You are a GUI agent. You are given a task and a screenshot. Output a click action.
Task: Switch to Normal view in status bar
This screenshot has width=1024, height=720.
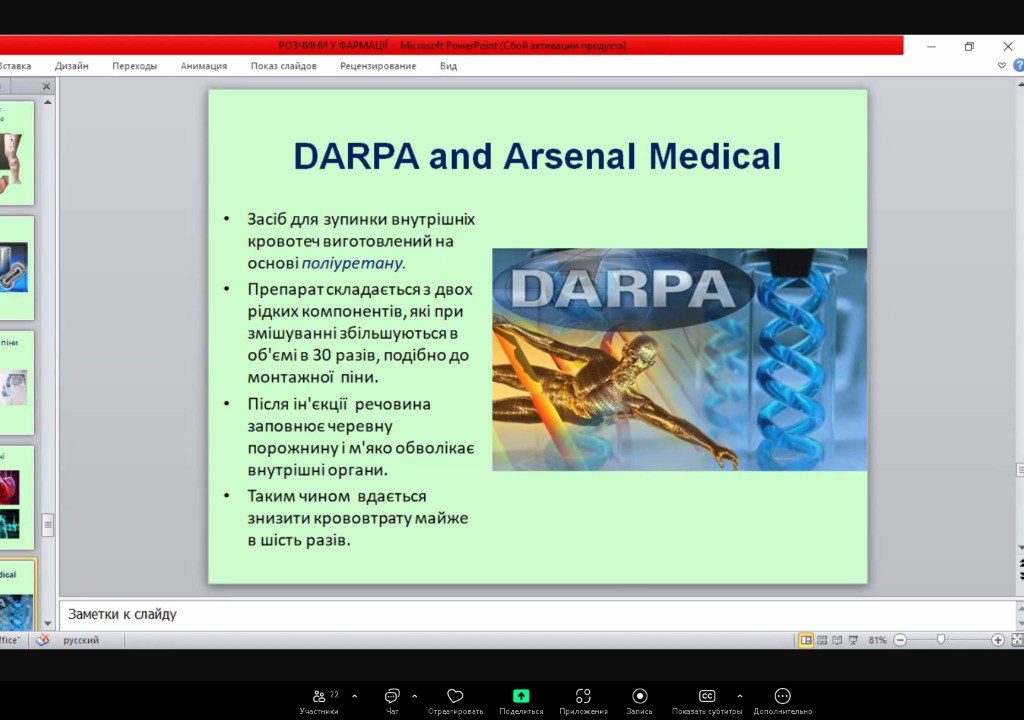click(807, 640)
